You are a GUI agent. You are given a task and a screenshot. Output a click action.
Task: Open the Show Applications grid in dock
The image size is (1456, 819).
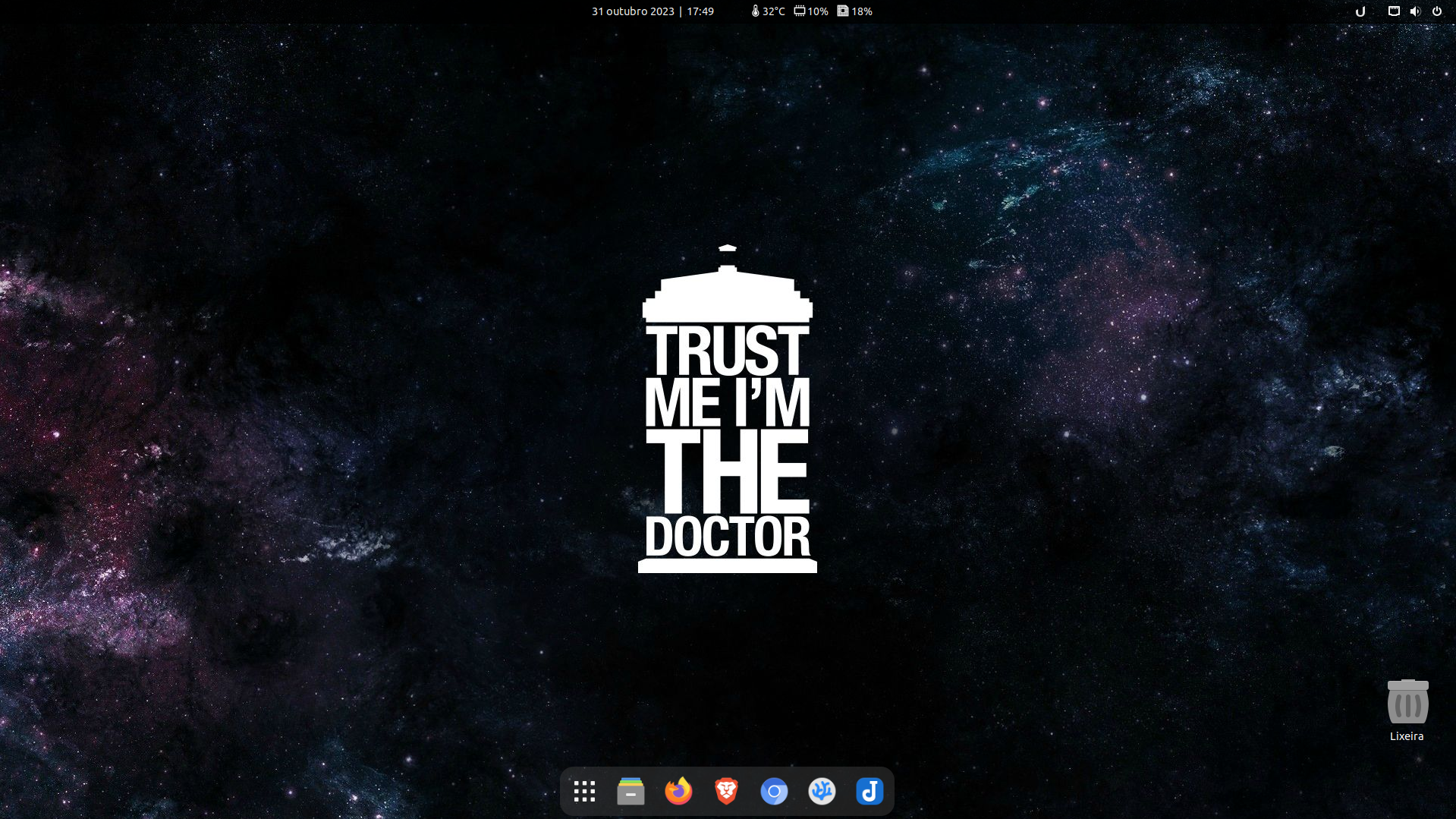(584, 792)
